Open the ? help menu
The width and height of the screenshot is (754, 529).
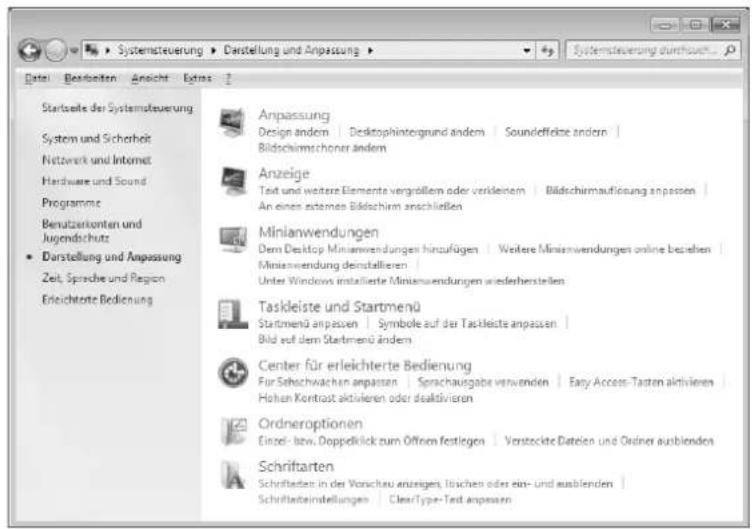click(x=228, y=78)
